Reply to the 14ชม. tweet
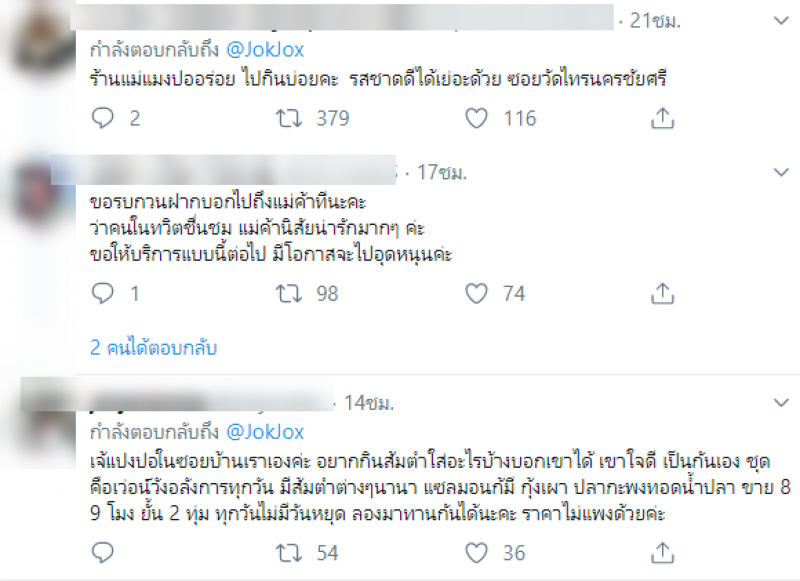 coord(104,553)
